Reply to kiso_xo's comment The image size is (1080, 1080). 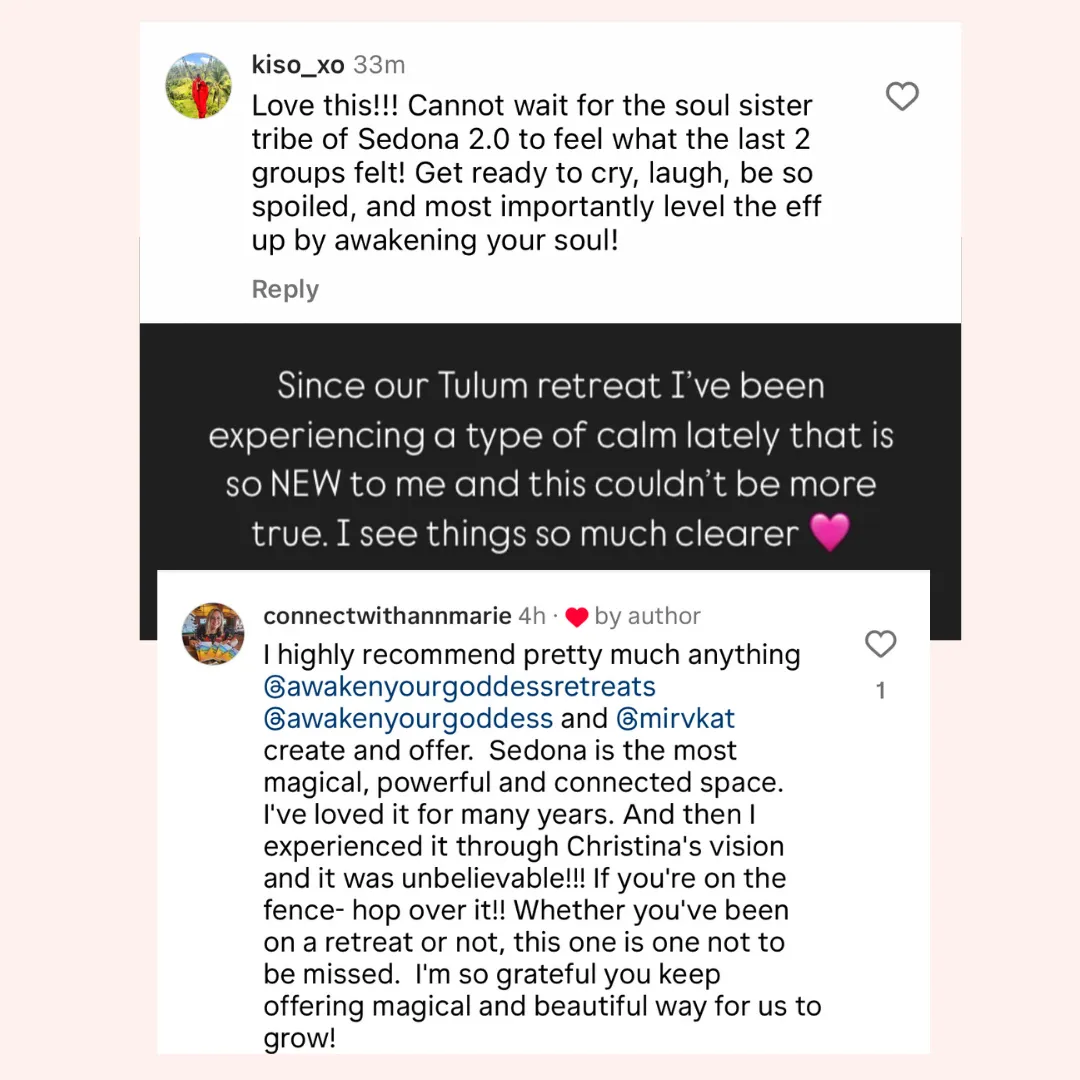coord(285,289)
